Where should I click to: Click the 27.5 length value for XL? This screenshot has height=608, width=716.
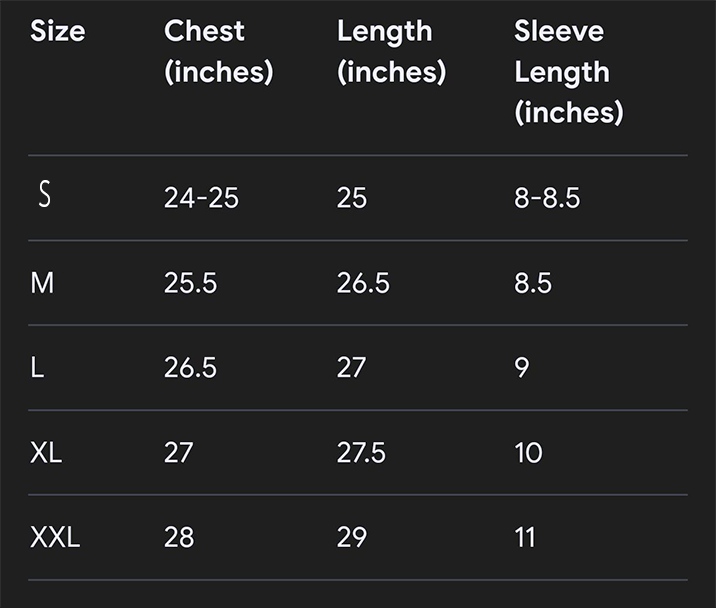pos(361,453)
